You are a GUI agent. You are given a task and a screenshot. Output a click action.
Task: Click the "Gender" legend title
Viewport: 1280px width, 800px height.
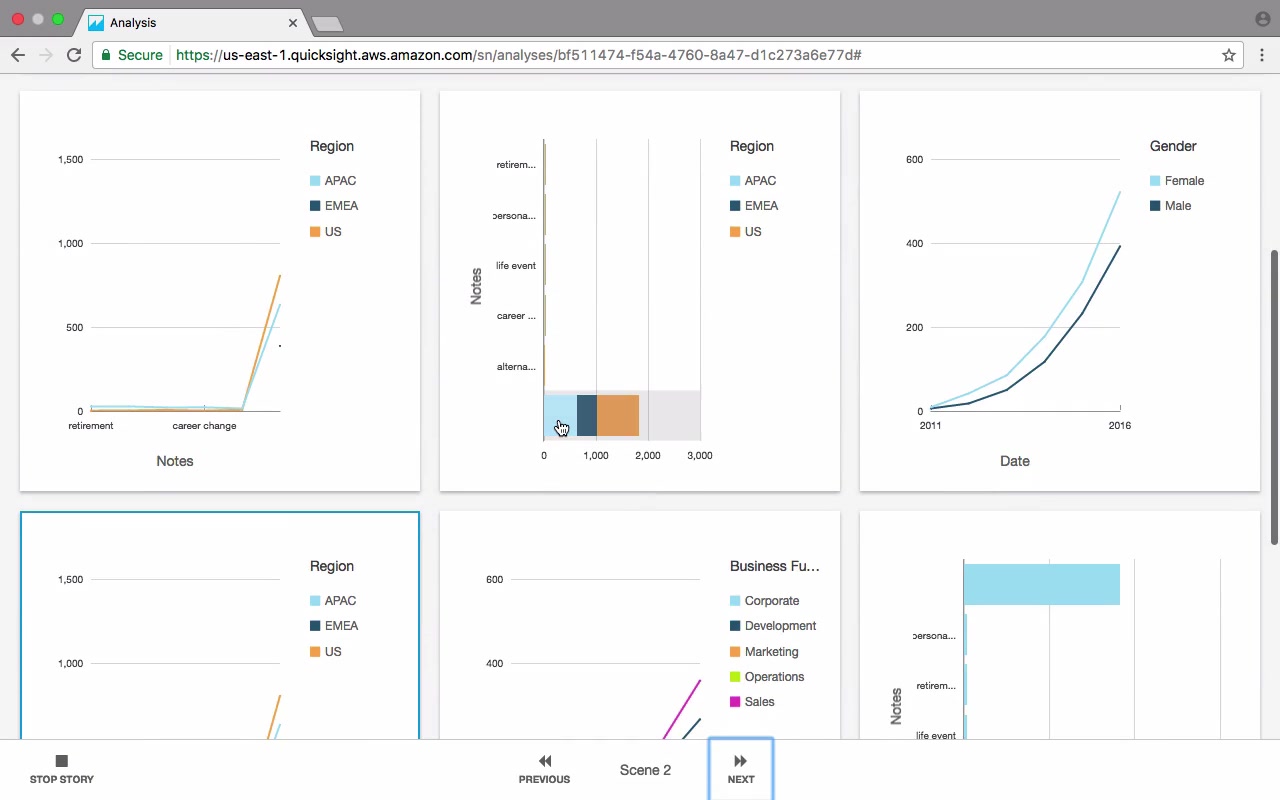tap(1173, 146)
